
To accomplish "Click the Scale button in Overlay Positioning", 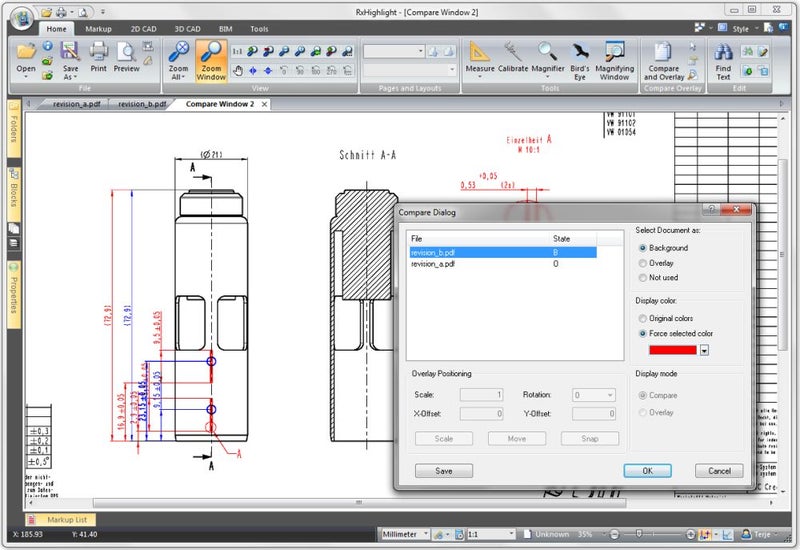I will pos(443,439).
